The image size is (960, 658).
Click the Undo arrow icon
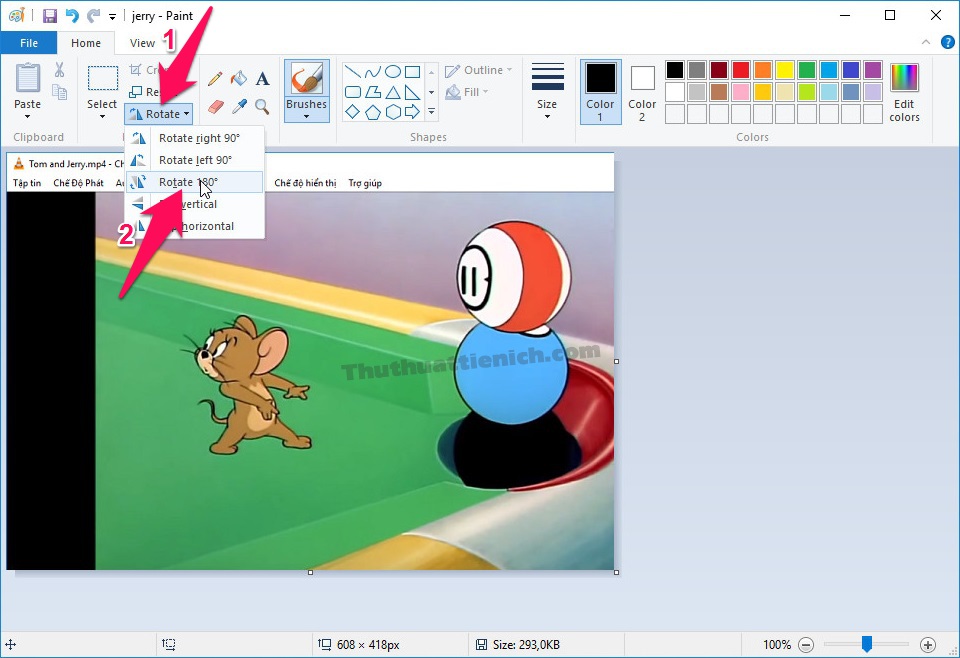pos(71,16)
